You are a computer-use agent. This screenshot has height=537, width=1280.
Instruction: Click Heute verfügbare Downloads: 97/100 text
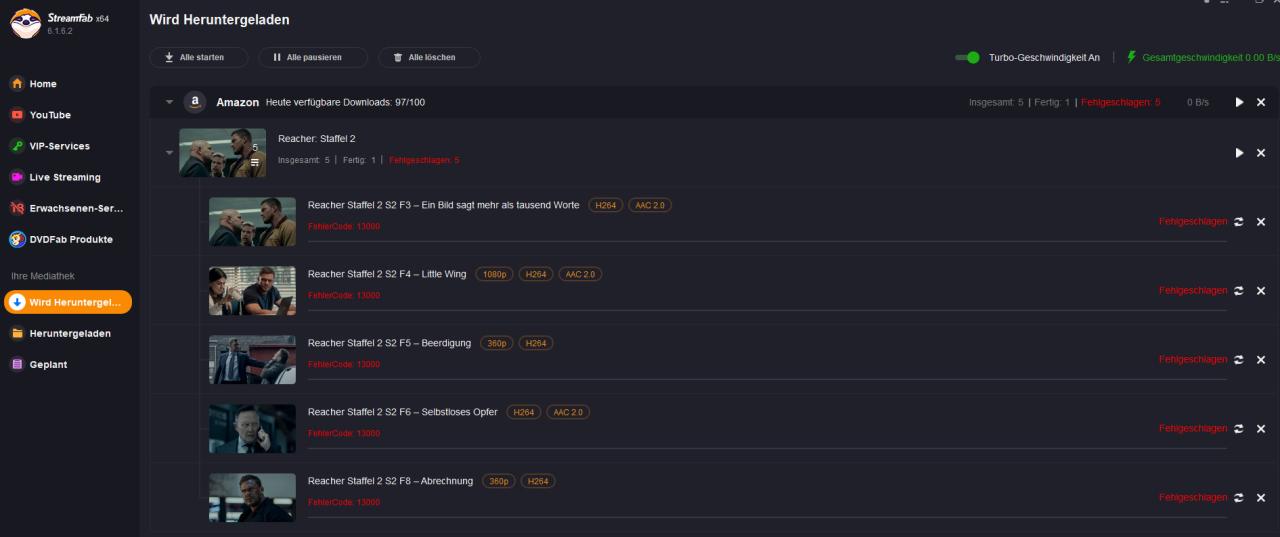[x=345, y=102]
